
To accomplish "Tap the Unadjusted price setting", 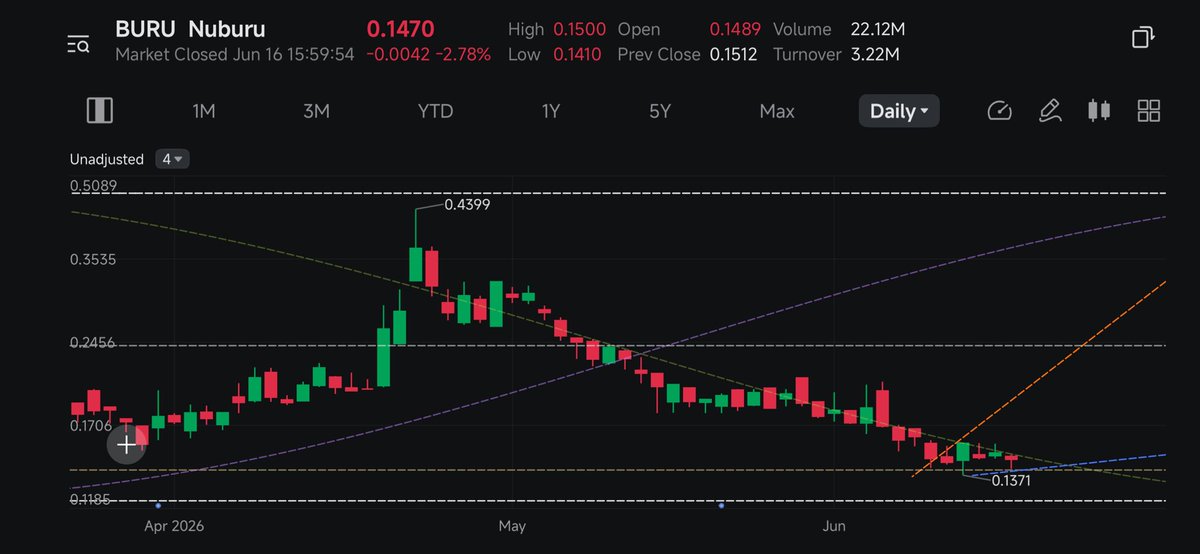I will [x=107, y=159].
